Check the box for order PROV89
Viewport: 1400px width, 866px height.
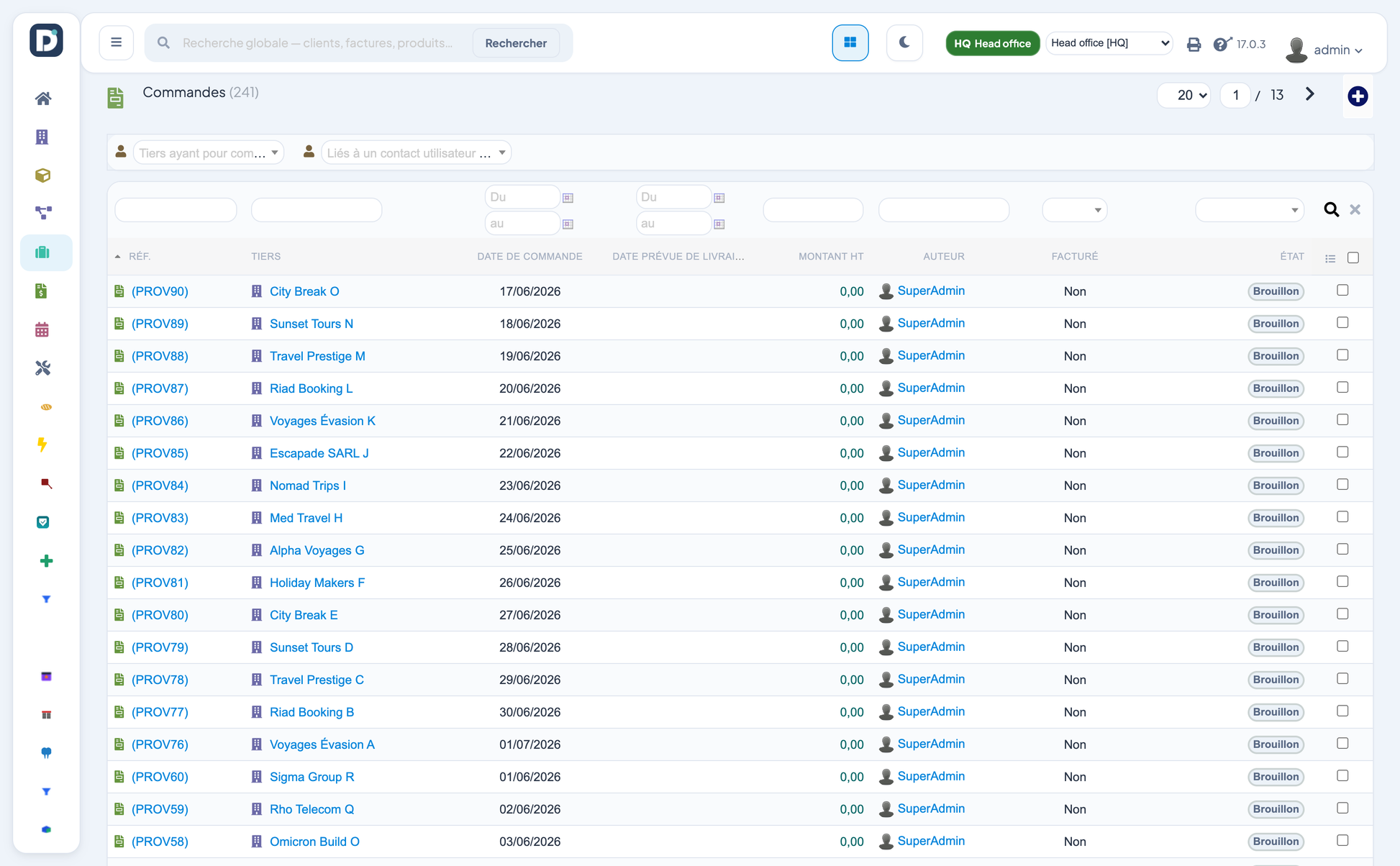pos(1342,323)
